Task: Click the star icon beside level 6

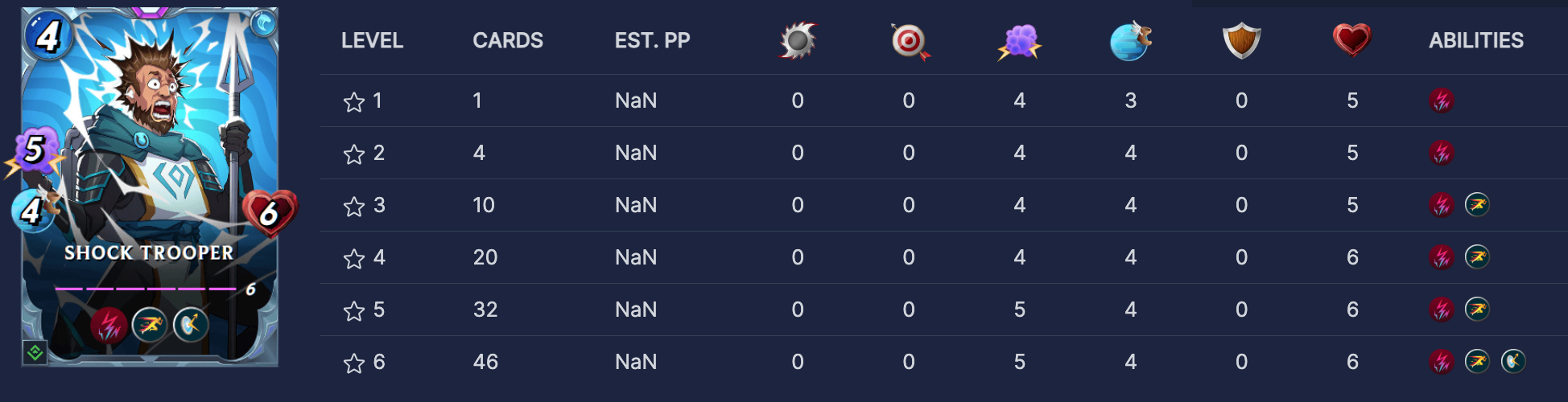Action: [x=354, y=363]
